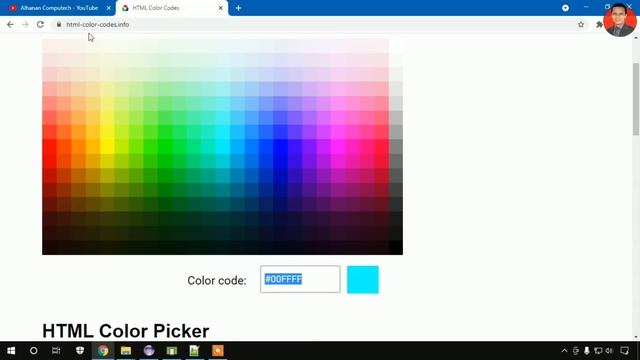Bookmark this page with the star icon
The image size is (640, 360).
pyautogui.click(x=581, y=24)
